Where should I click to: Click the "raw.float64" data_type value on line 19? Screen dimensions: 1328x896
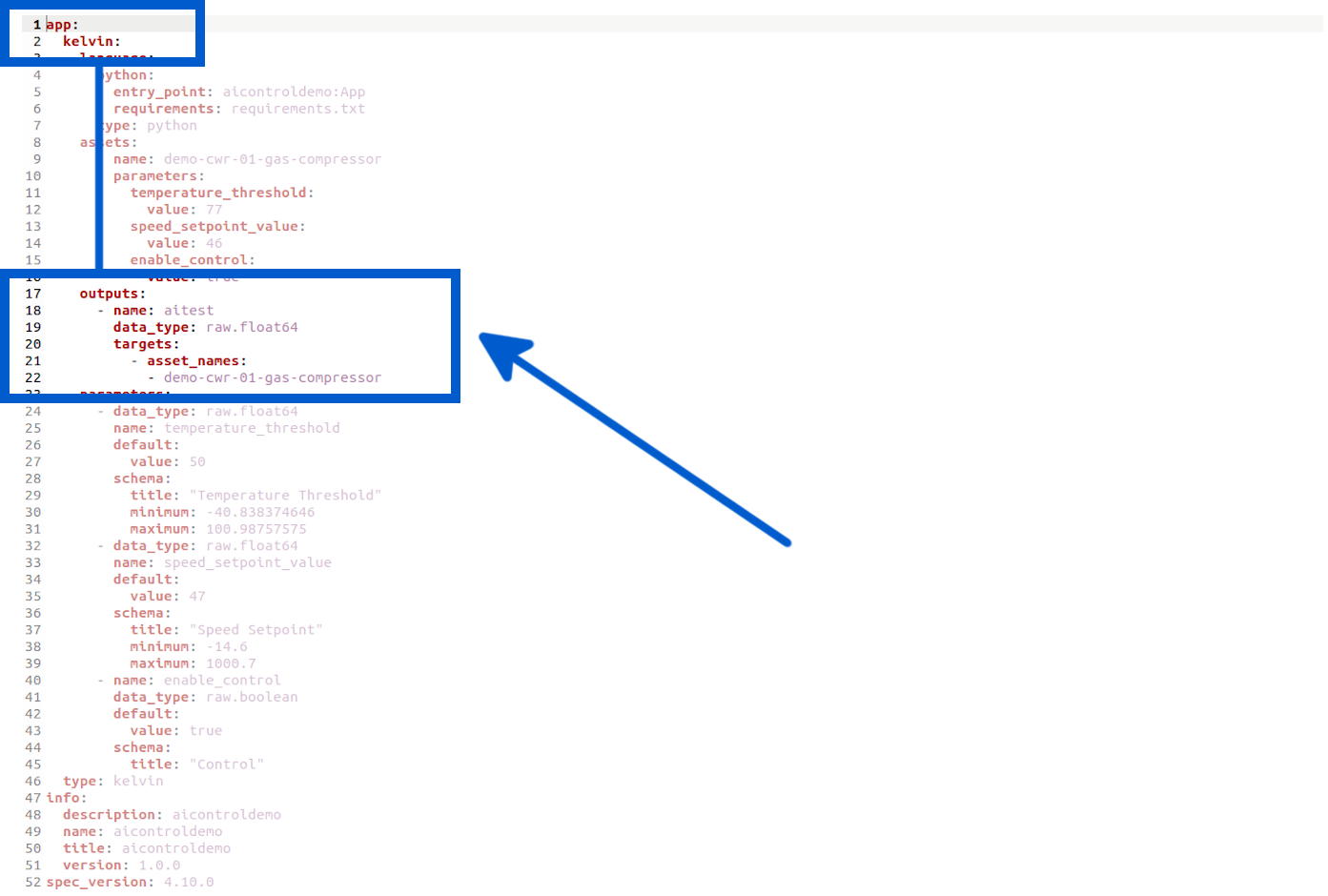tap(251, 327)
